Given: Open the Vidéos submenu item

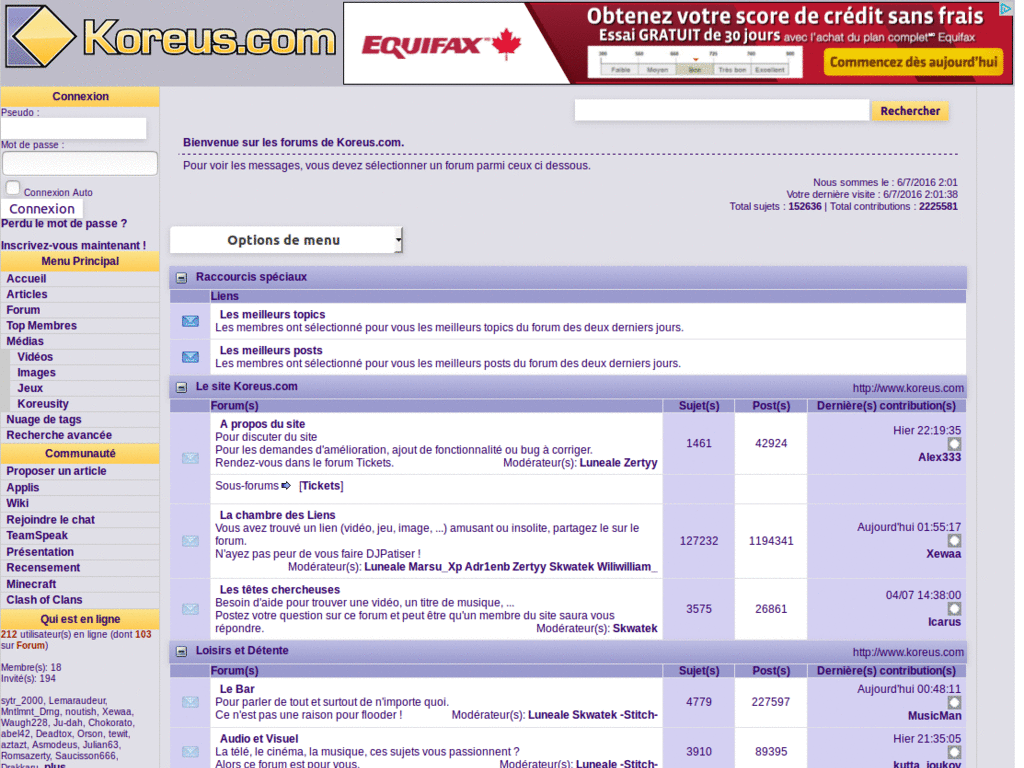Looking at the screenshot, I should tap(35, 357).
